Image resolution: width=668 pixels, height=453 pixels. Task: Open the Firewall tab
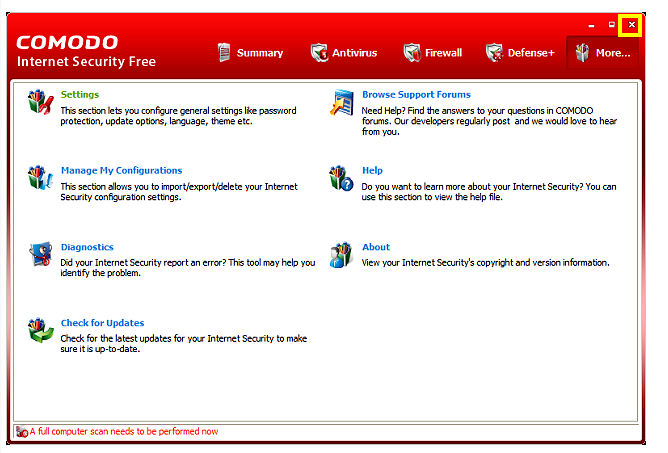(433, 53)
